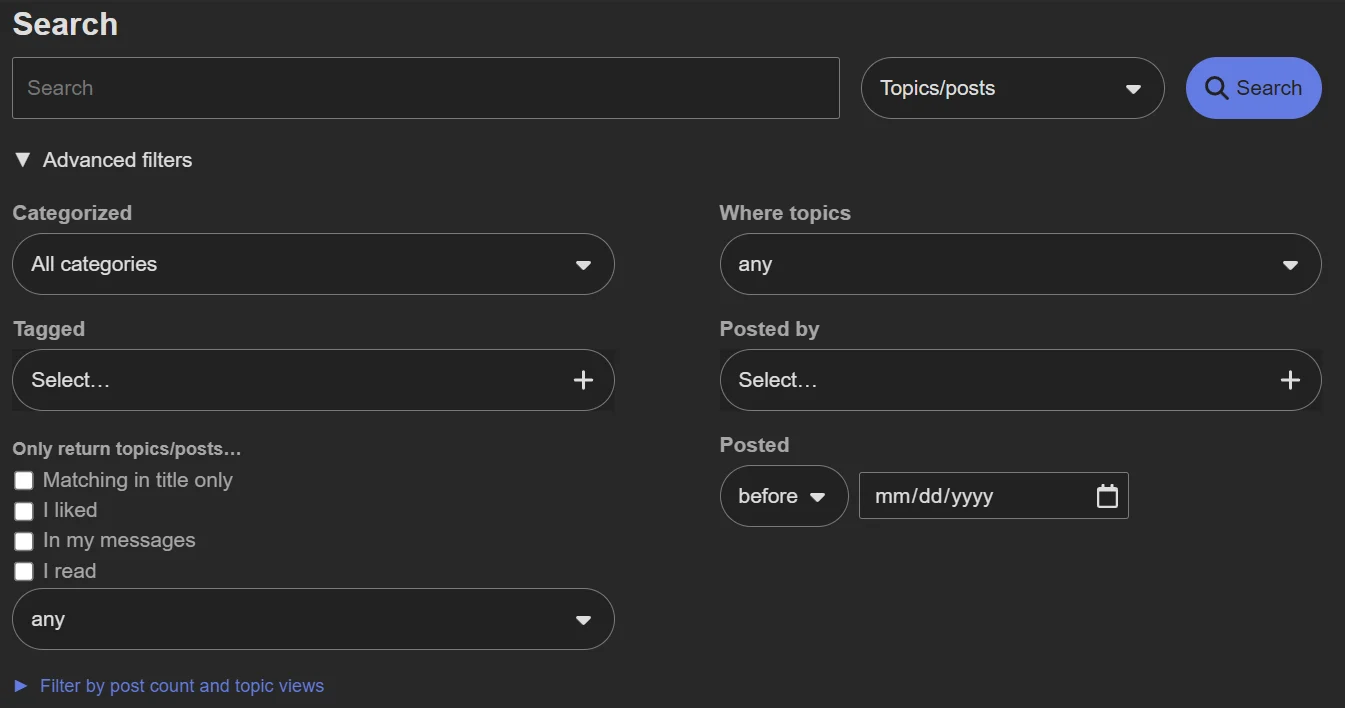Image resolution: width=1345 pixels, height=708 pixels.
Task: Open the Tagged Select… field
Action: [313, 380]
